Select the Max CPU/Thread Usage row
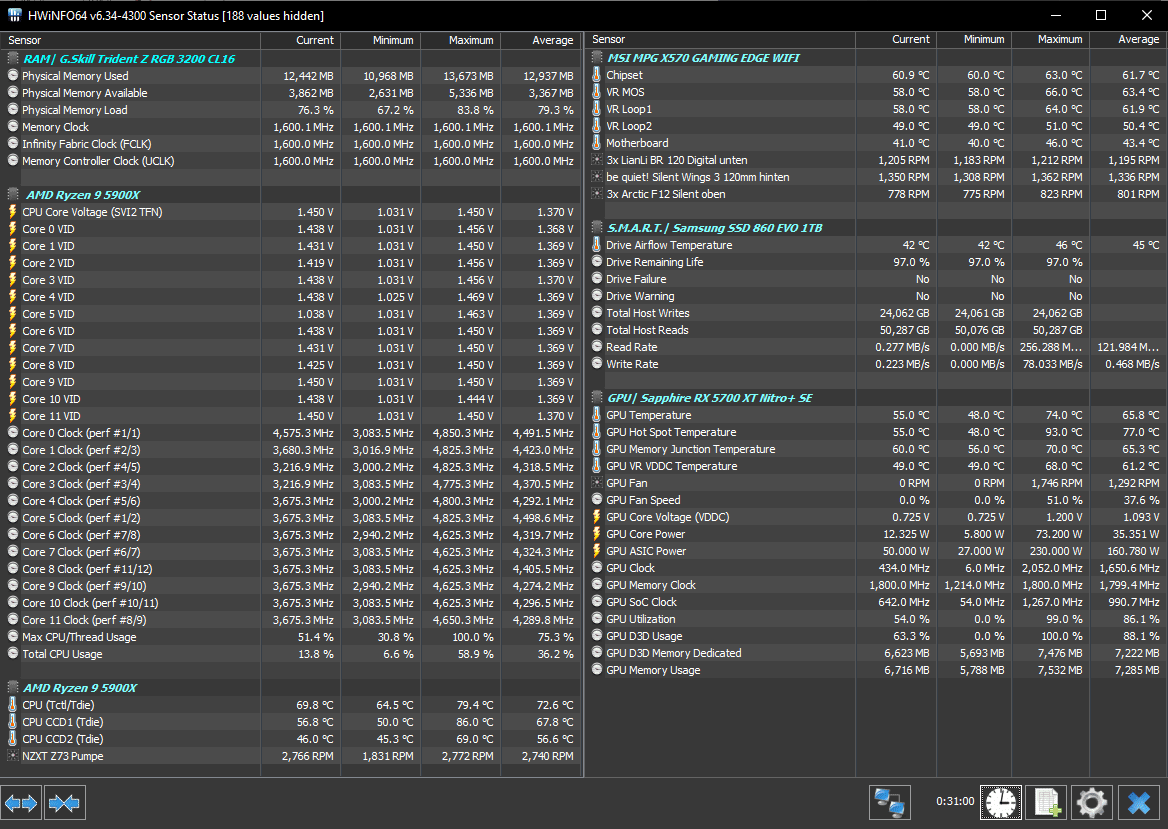The height and width of the screenshot is (829, 1168). [x=291, y=637]
